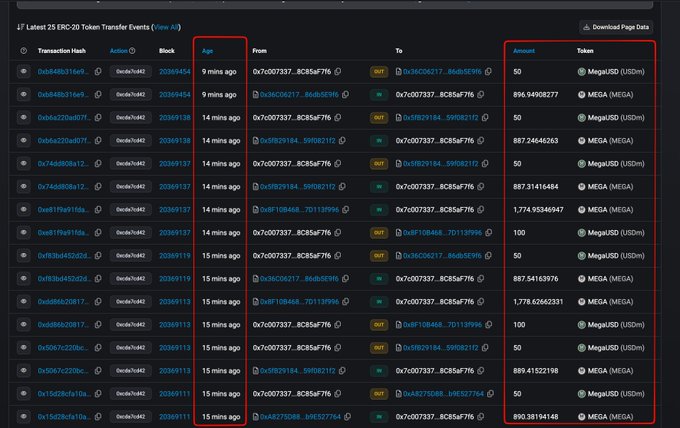Open From address 0xA8275D88 in 890.38194148 row
This screenshot has height=428, width=680.
[x=300, y=417]
